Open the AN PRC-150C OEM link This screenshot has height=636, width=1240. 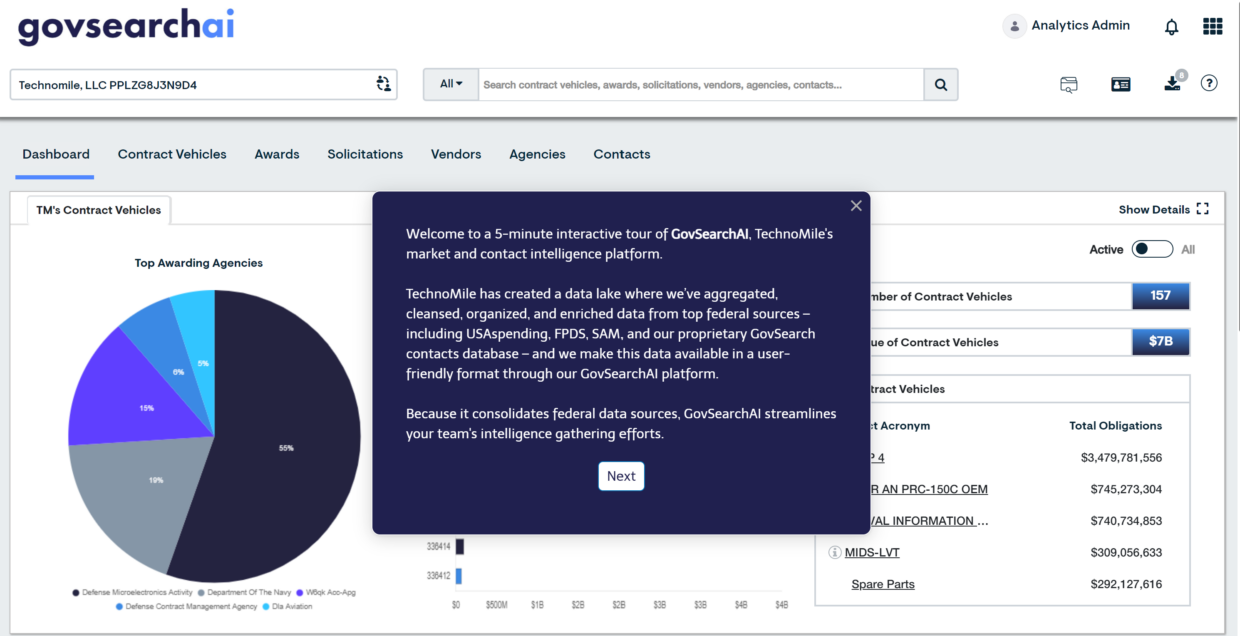[x=929, y=489]
